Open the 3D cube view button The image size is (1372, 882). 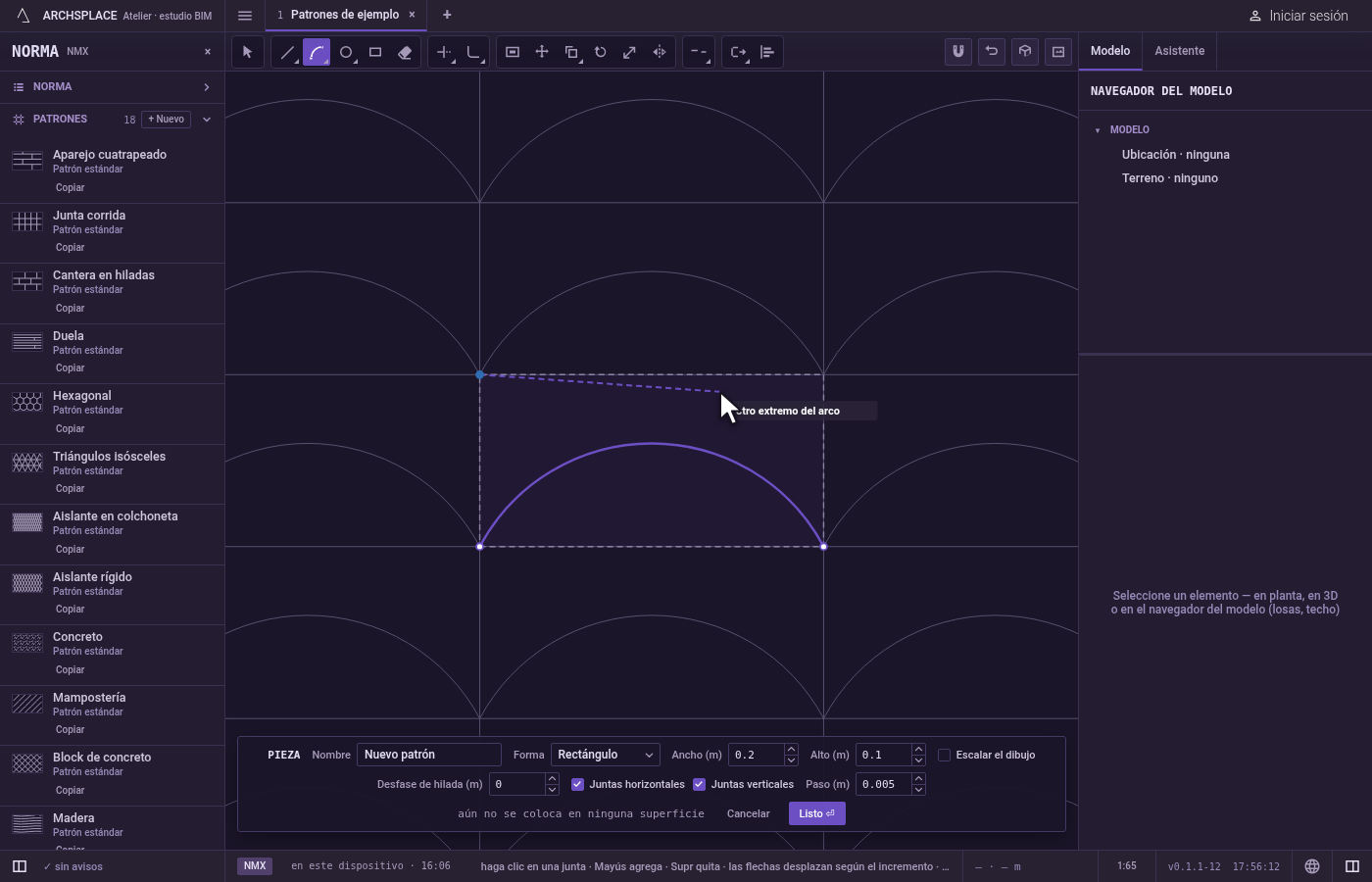[1025, 52]
